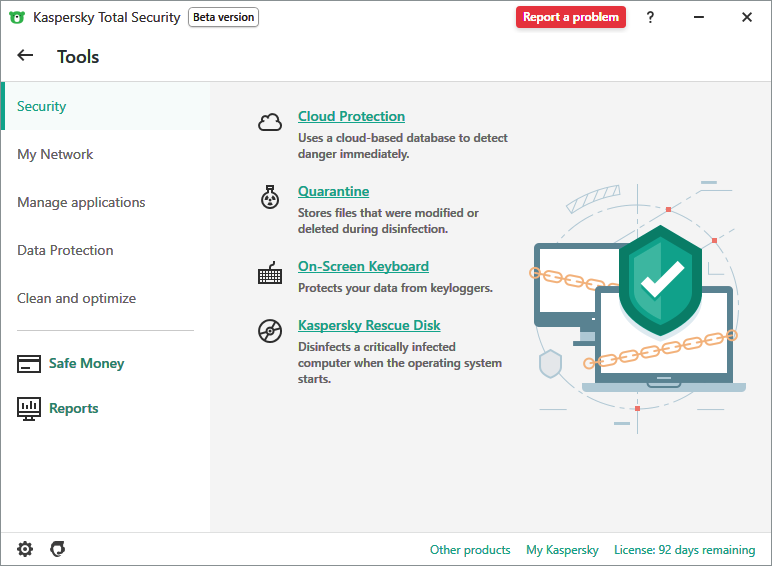Click the Reports monitor icon

[29, 408]
